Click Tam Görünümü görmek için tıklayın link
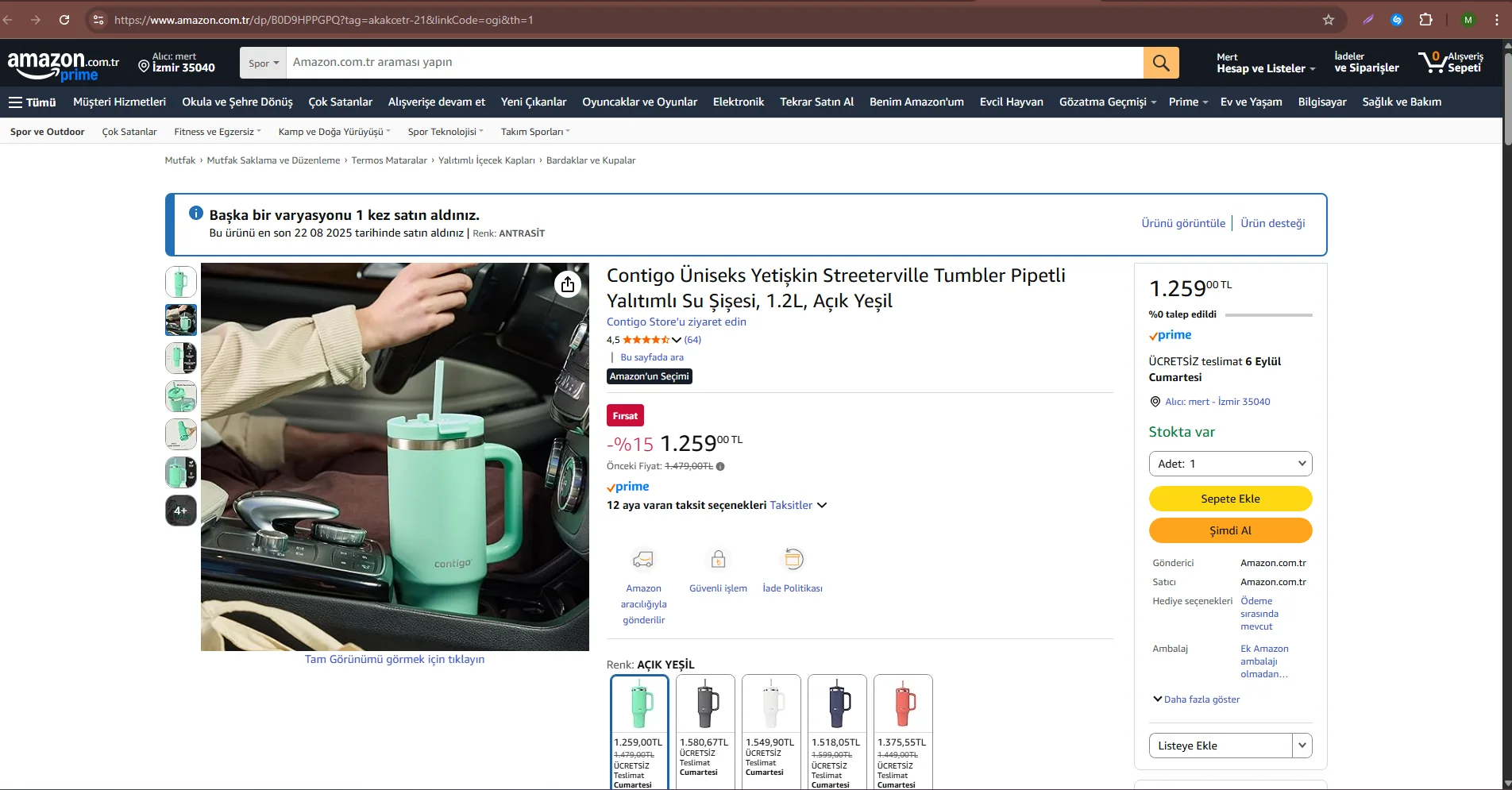This screenshot has height=790, width=1512. tap(395, 659)
